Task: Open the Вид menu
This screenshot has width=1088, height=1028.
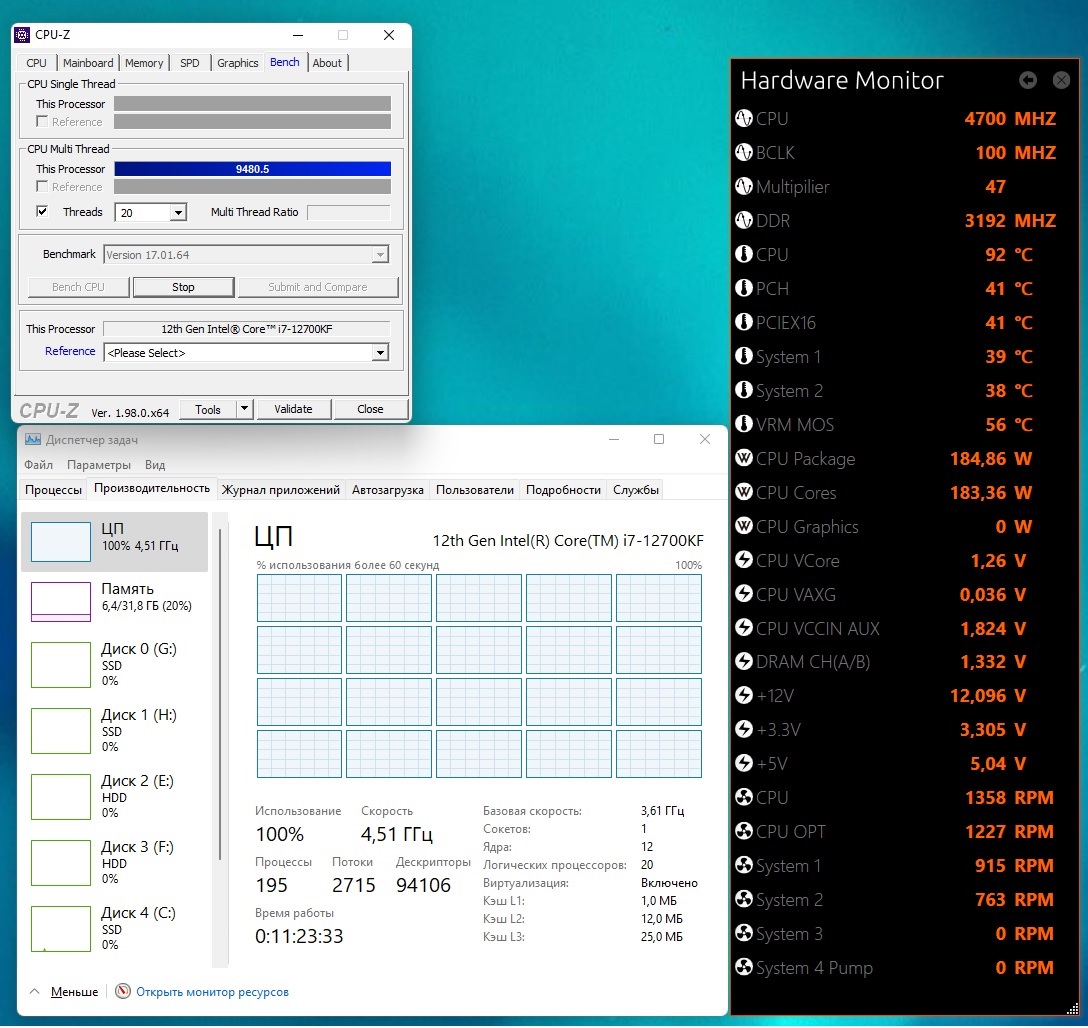Action: (x=155, y=465)
